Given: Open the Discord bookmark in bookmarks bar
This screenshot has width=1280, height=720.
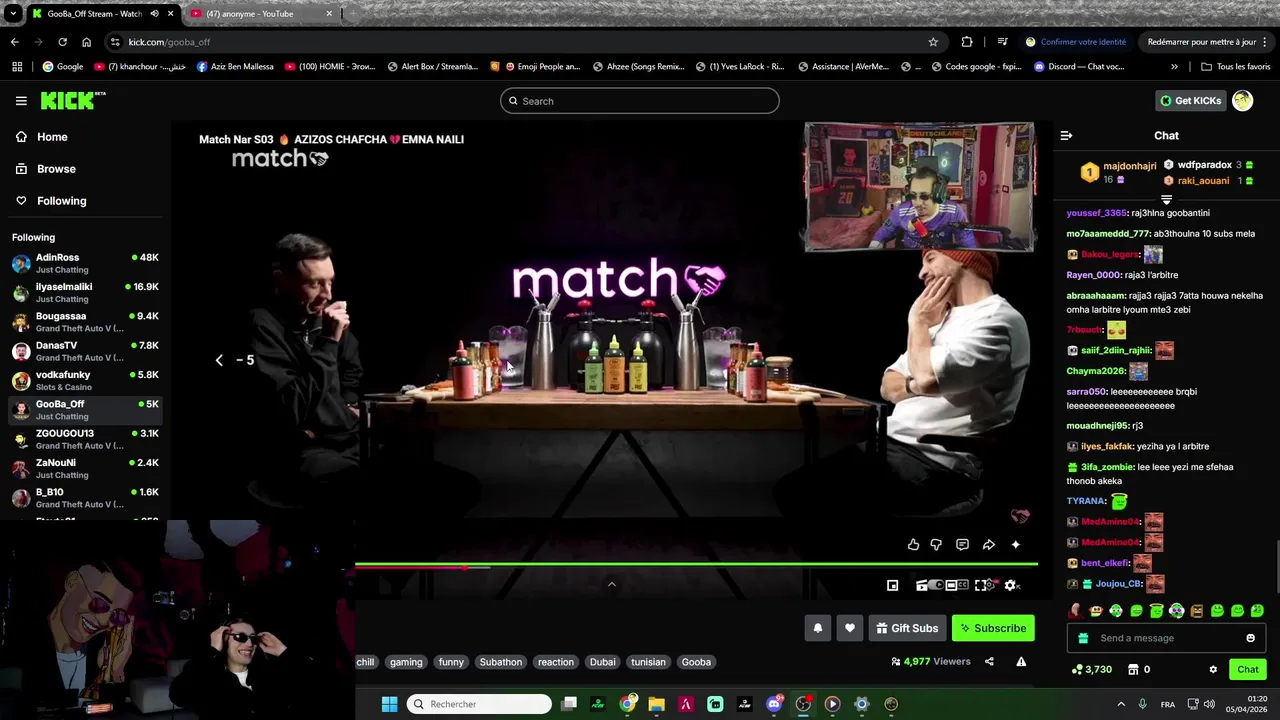Looking at the screenshot, I should 1081,67.
